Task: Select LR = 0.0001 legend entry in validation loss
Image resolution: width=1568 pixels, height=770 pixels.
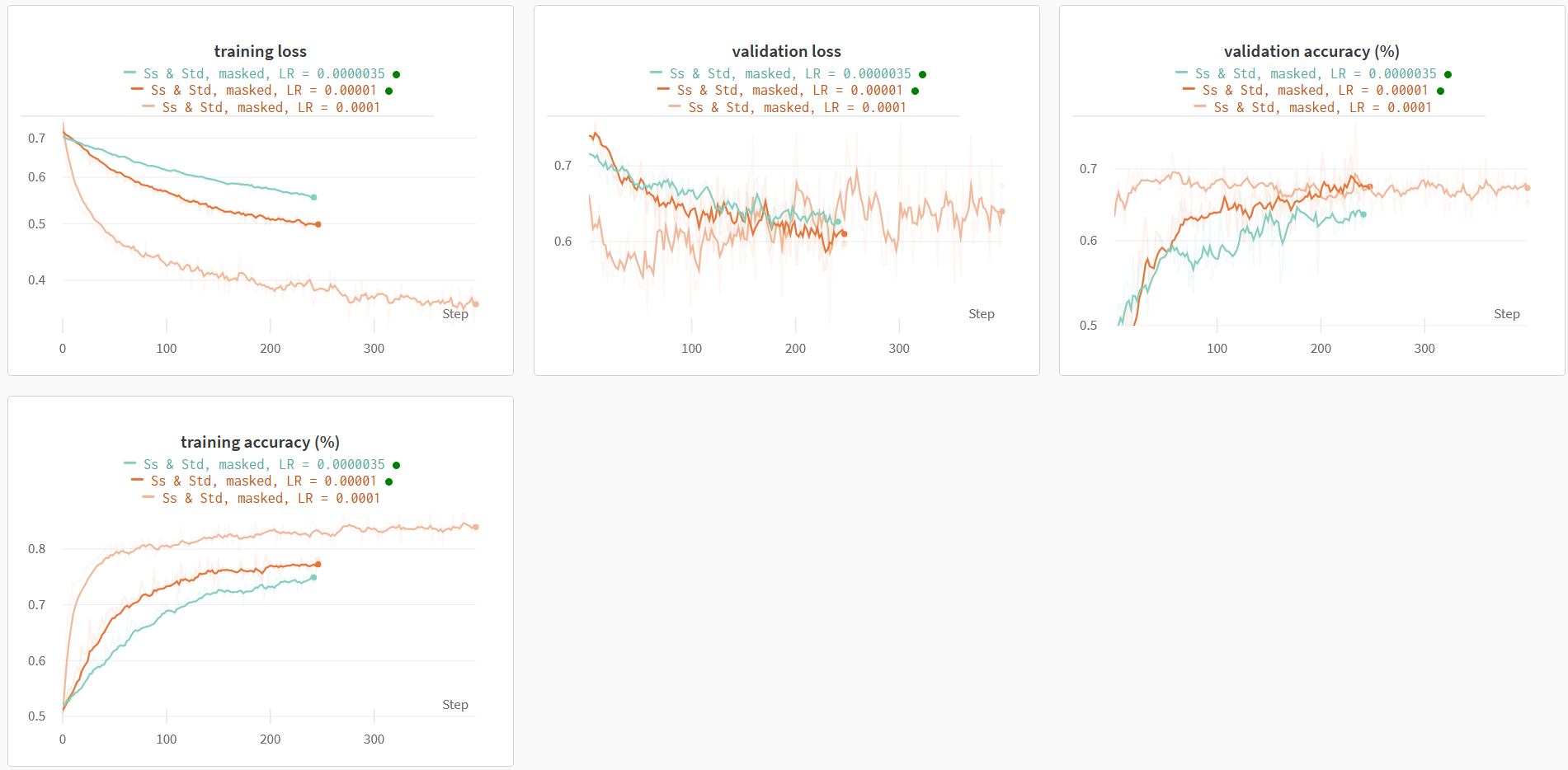Action: (x=798, y=107)
